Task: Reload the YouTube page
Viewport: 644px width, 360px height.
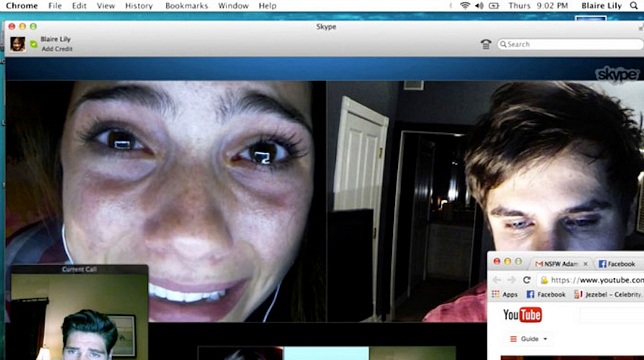Action: tap(527, 280)
